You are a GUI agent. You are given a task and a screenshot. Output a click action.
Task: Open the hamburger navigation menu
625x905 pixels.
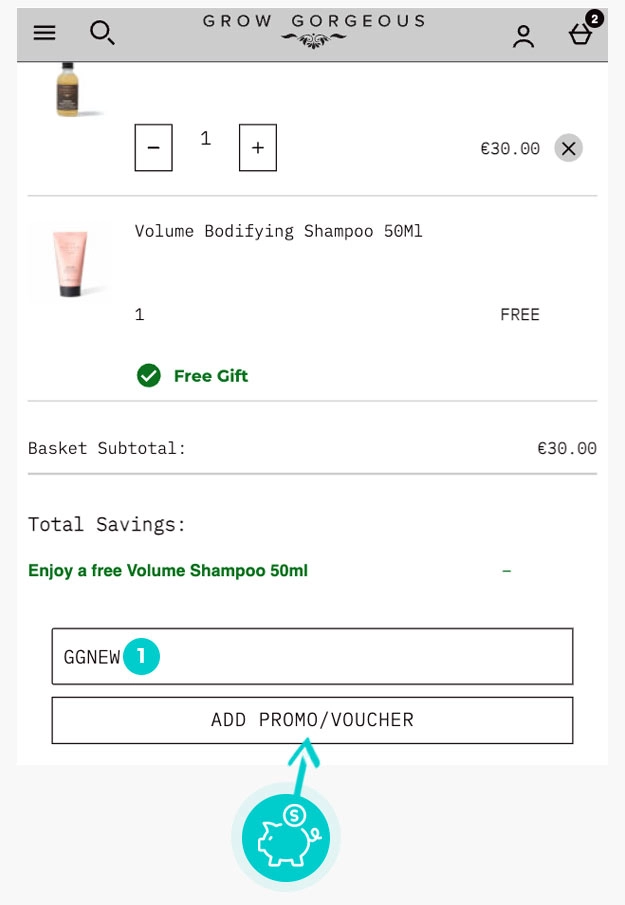coord(44,33)
